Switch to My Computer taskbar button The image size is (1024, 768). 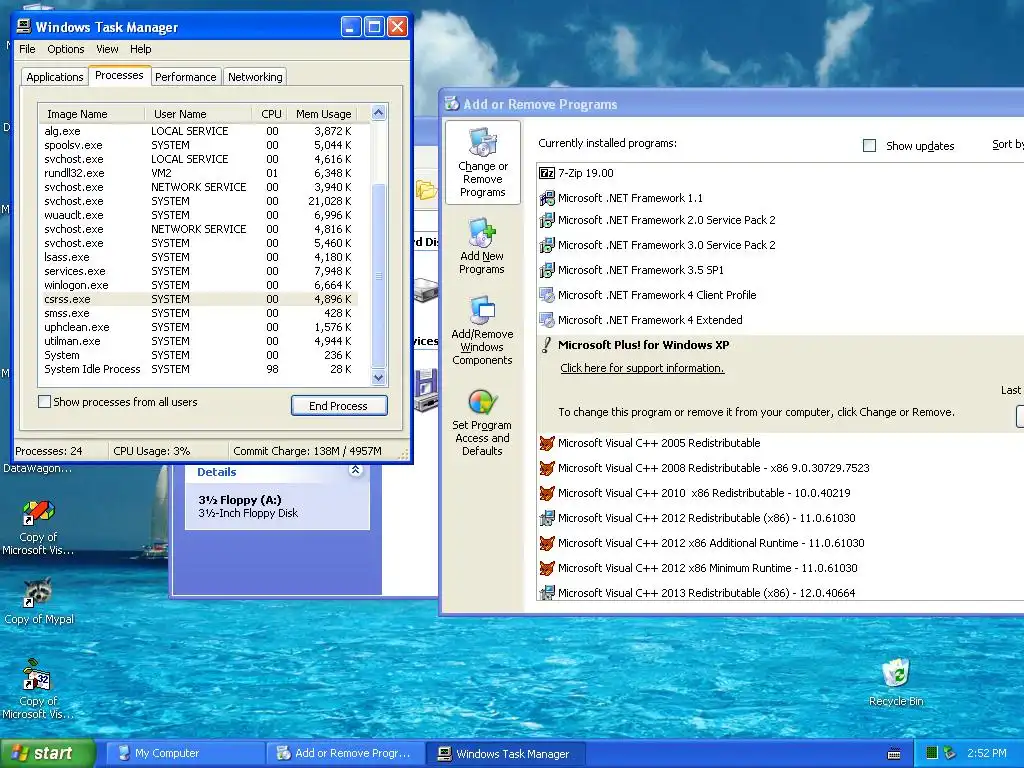[x=185, y=753]
